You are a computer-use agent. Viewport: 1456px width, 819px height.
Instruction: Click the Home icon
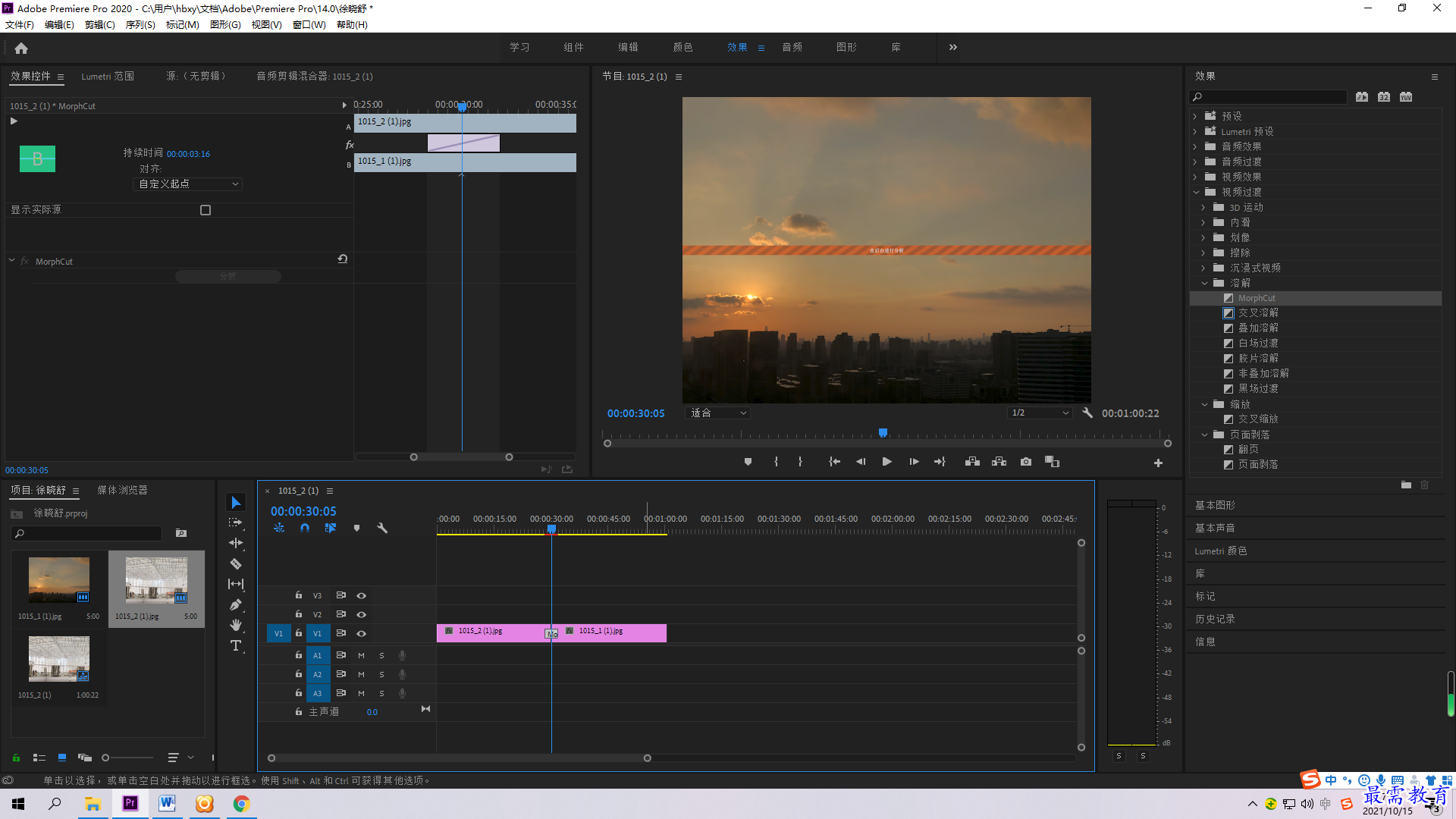pyautogui.click(x=21, y=48)
